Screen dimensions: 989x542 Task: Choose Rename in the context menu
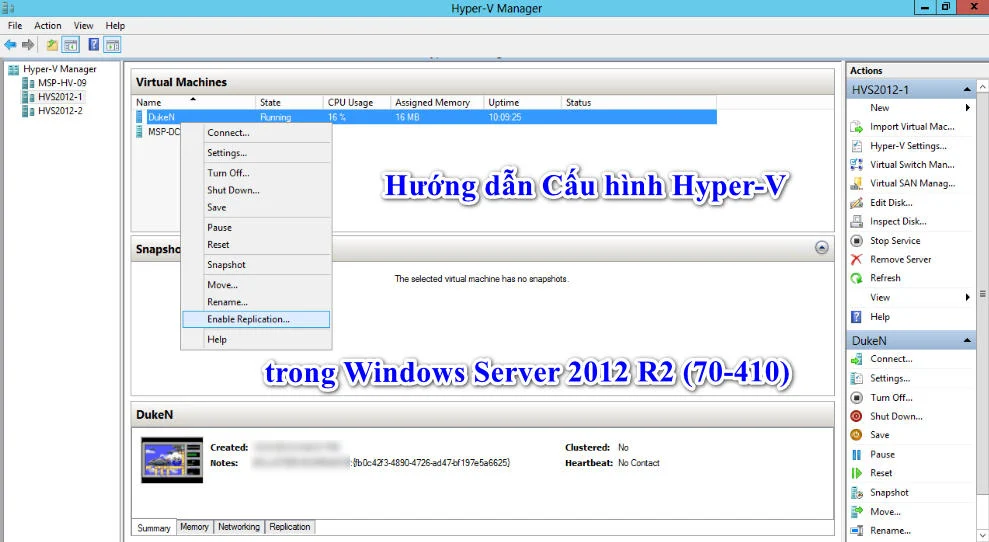tap(256, 302)
